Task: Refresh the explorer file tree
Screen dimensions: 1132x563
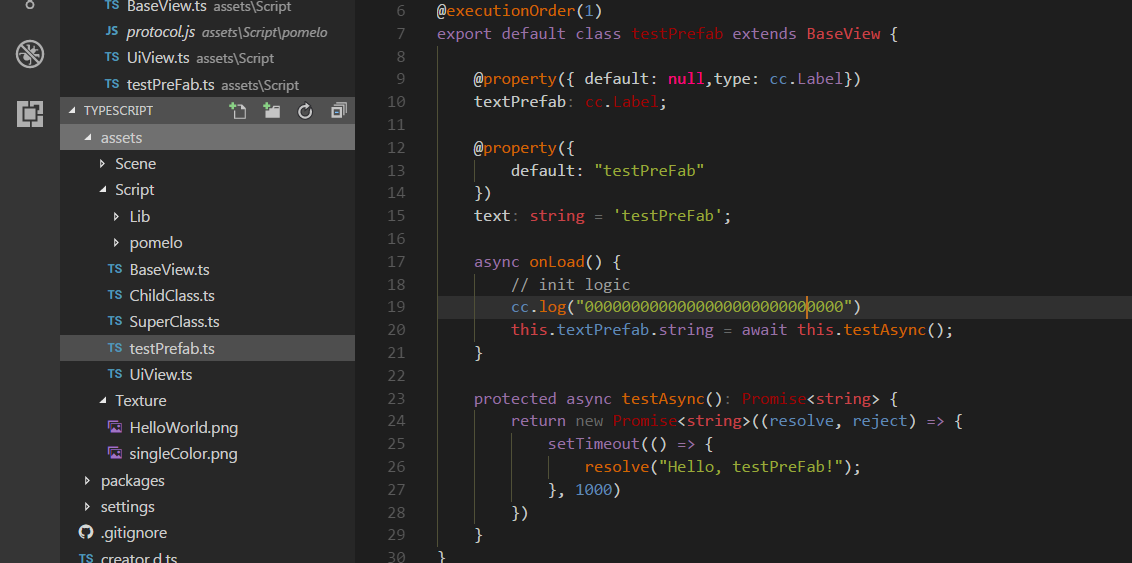Action: 305,110
